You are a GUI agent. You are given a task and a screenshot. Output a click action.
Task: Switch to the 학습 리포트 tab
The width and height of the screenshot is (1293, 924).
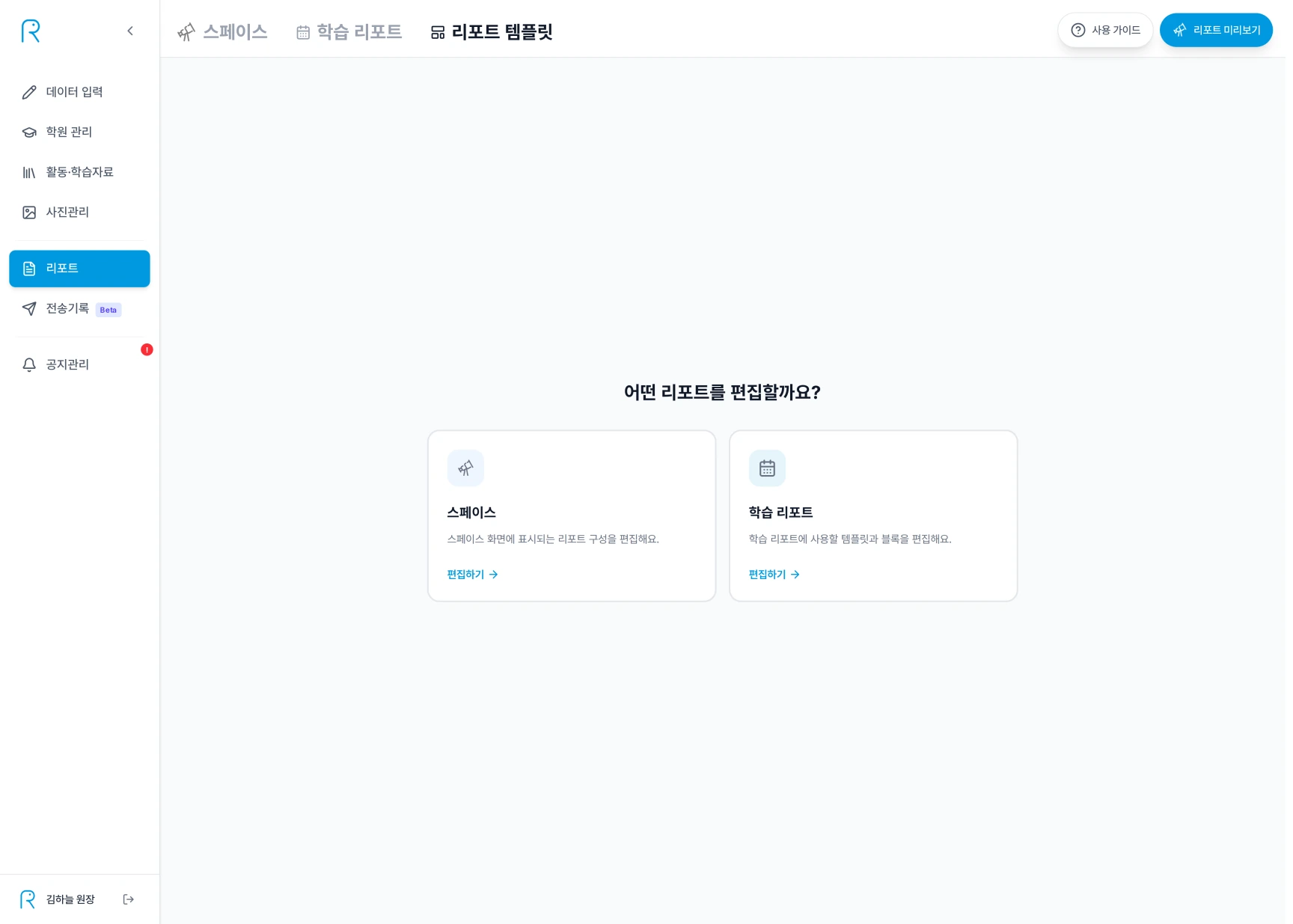(x=349, y=31)
